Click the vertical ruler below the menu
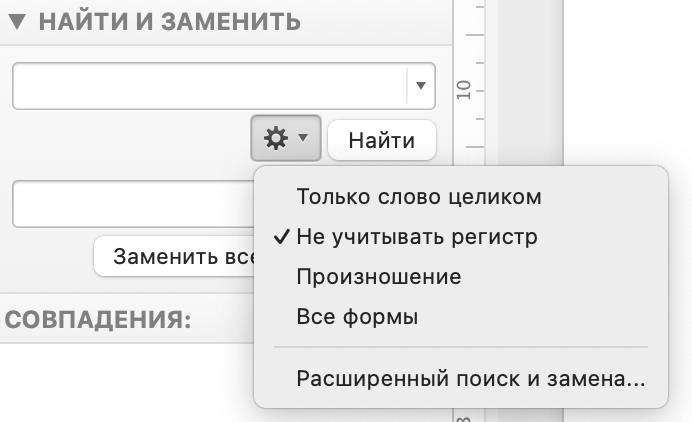This screenshot has height=422, width=692. click(463, 416)
